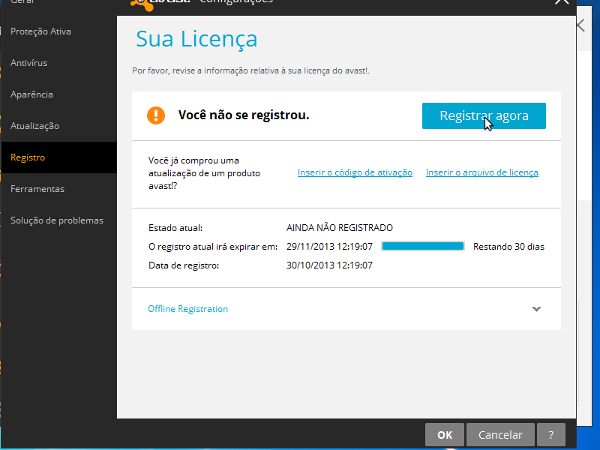Click the Você não se registrou message
Image resolution: width=600 pixels, height=450 pixels.
(244, 115)
